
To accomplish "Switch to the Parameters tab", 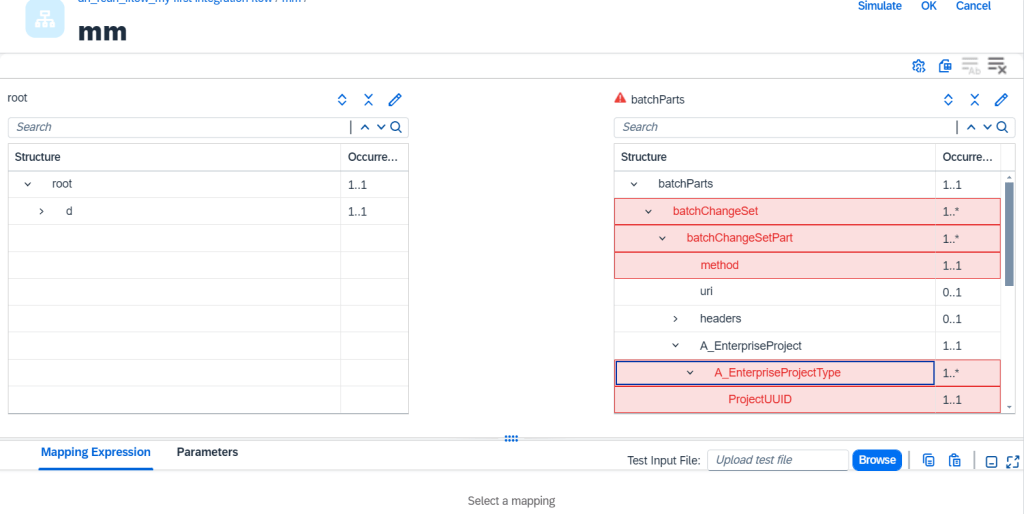I will pos(207,452).
